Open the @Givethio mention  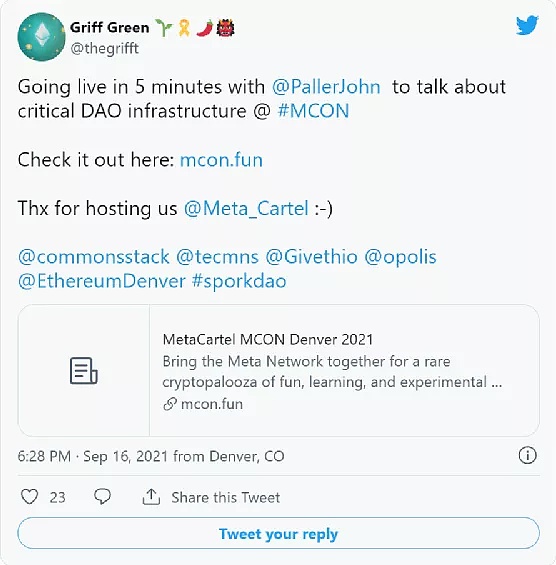[x=312, y=257]
